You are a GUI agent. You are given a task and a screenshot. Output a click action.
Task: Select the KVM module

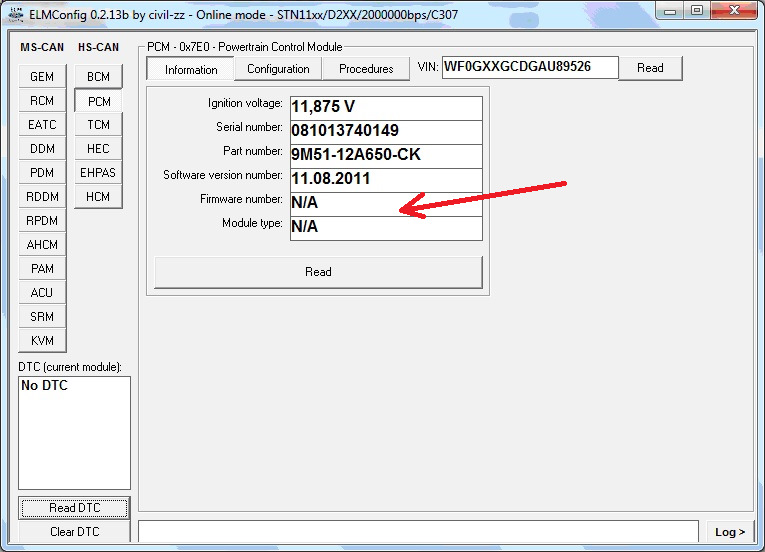(x=42, y=340)
